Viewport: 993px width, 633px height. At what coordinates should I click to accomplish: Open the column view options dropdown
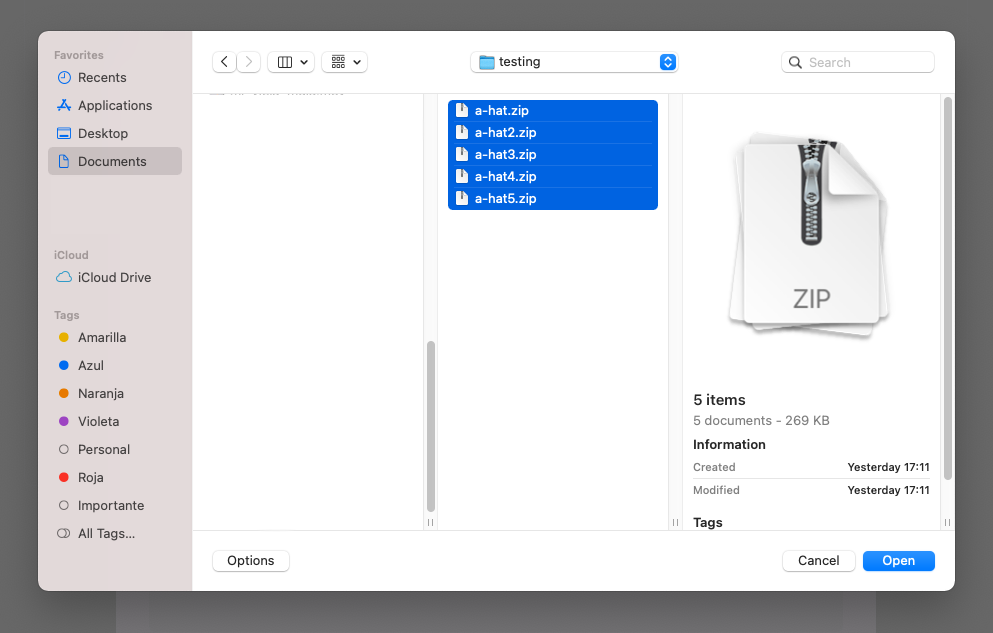[291, 62]
